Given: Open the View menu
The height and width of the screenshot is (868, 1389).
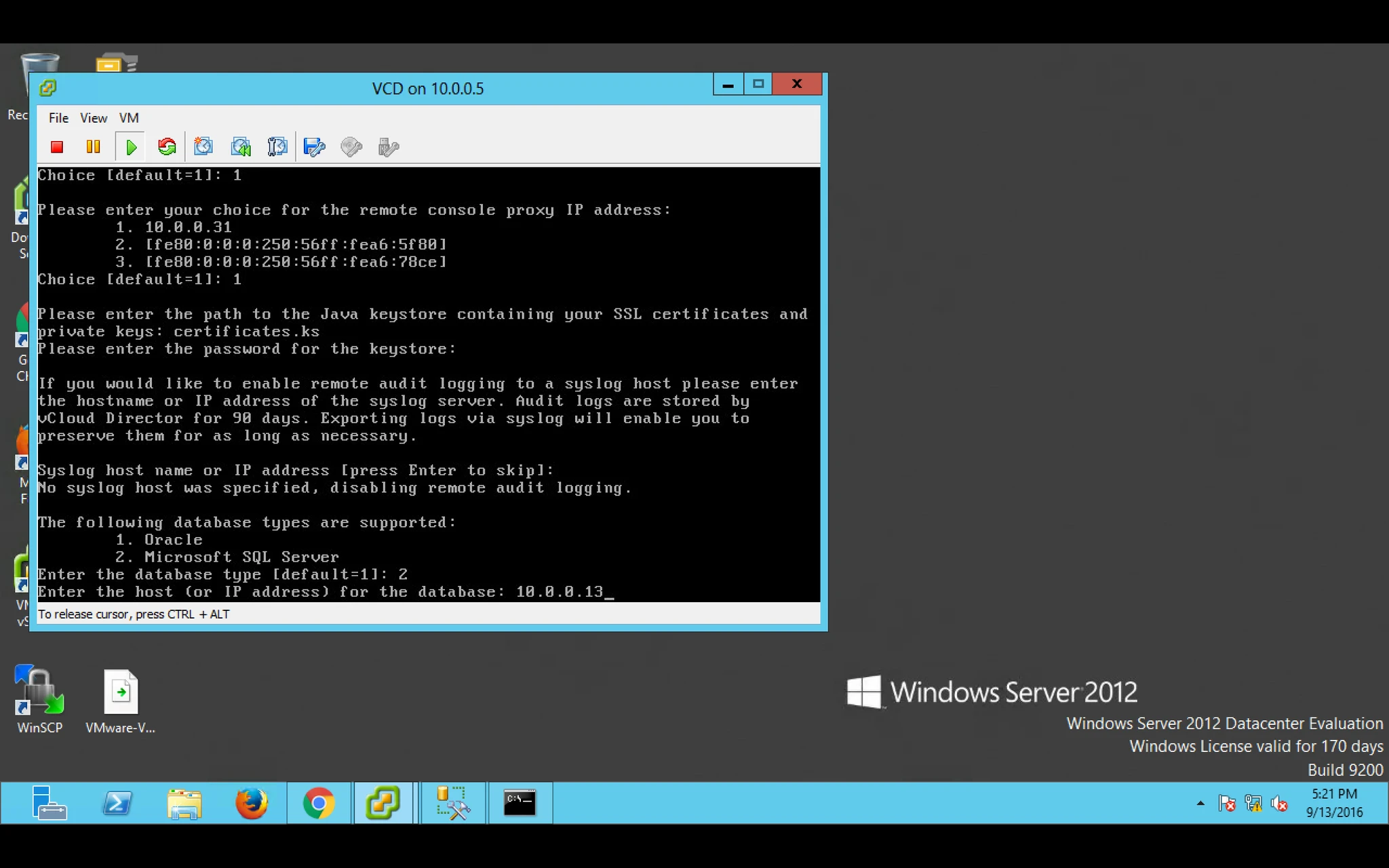Looking at the screenshot, I should coord(94,118).
